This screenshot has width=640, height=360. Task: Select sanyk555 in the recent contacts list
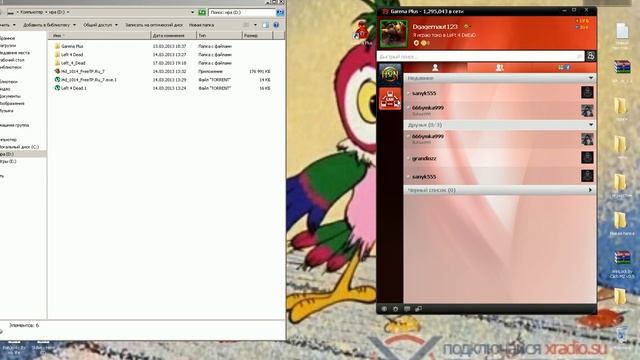500,93
